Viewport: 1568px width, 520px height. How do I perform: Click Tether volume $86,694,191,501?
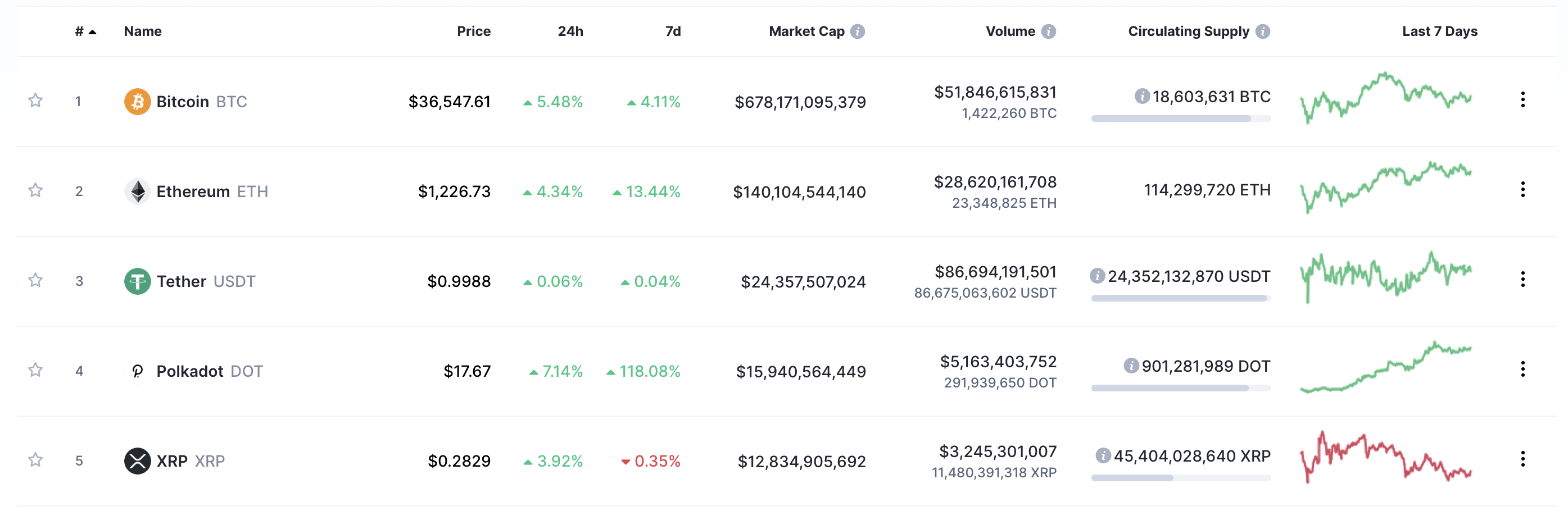(x=996, y=272)
